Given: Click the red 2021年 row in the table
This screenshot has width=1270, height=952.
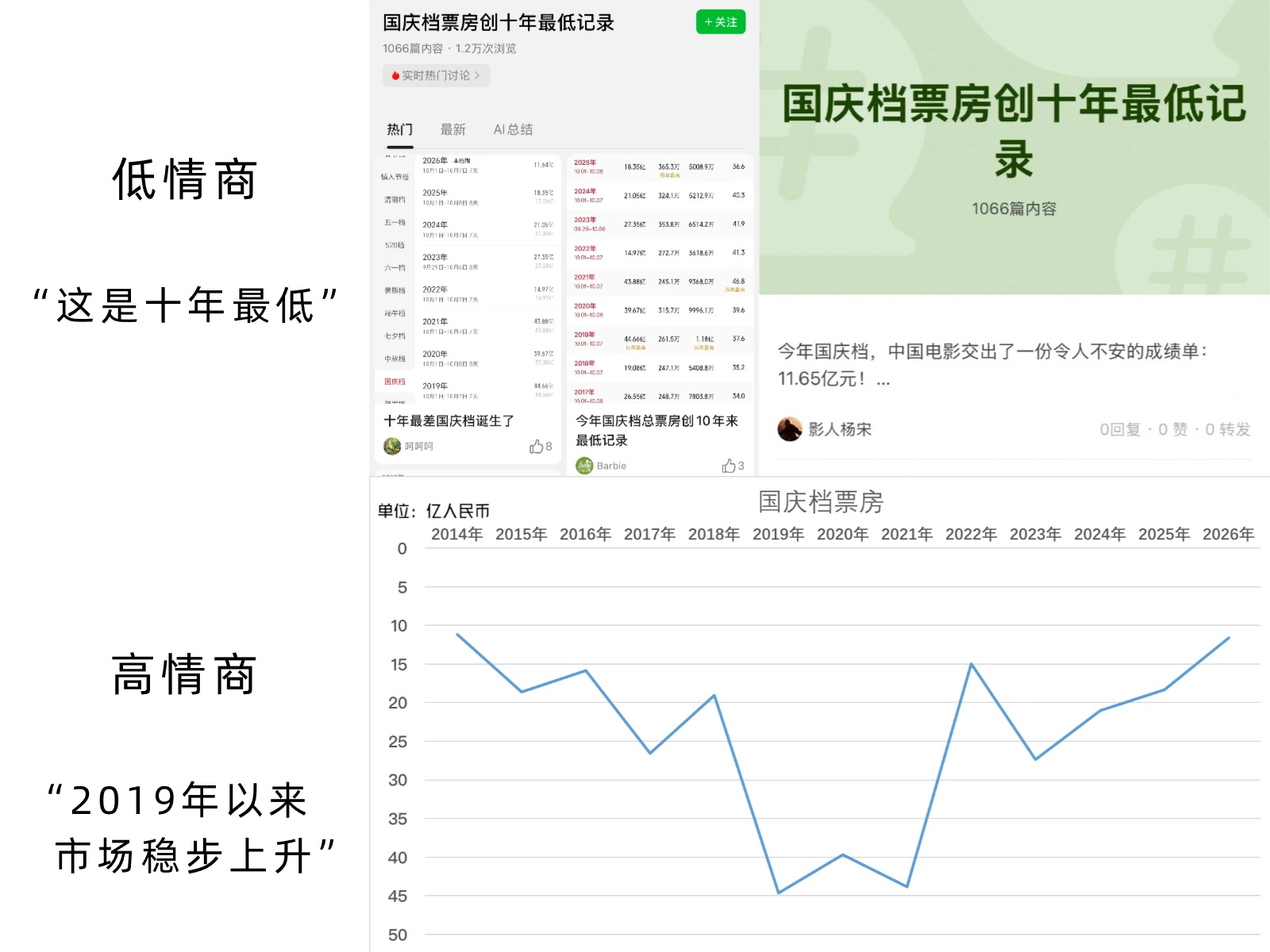Looking at the screenshot, I should click(x=659, y=282).
